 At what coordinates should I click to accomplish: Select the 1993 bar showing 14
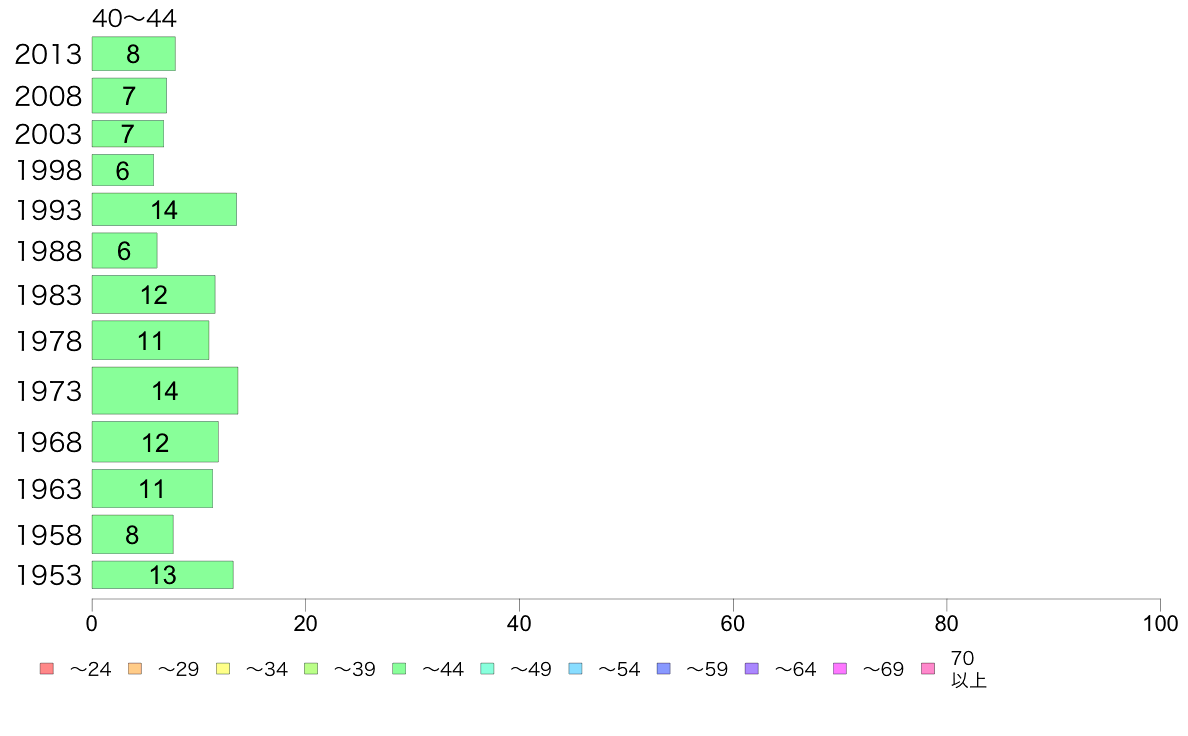click(x=164, y=209)
